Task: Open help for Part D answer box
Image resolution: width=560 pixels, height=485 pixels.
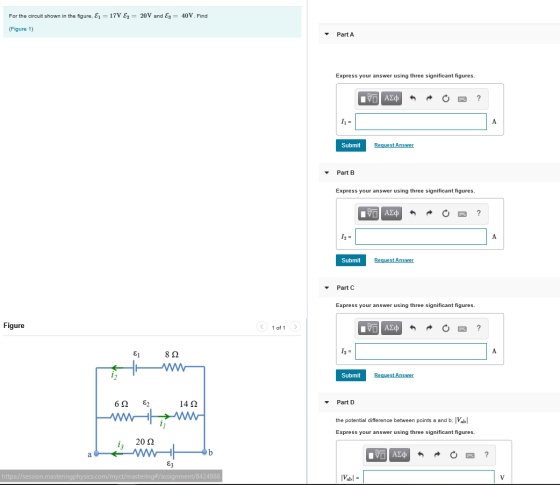Action: point(486,455)
